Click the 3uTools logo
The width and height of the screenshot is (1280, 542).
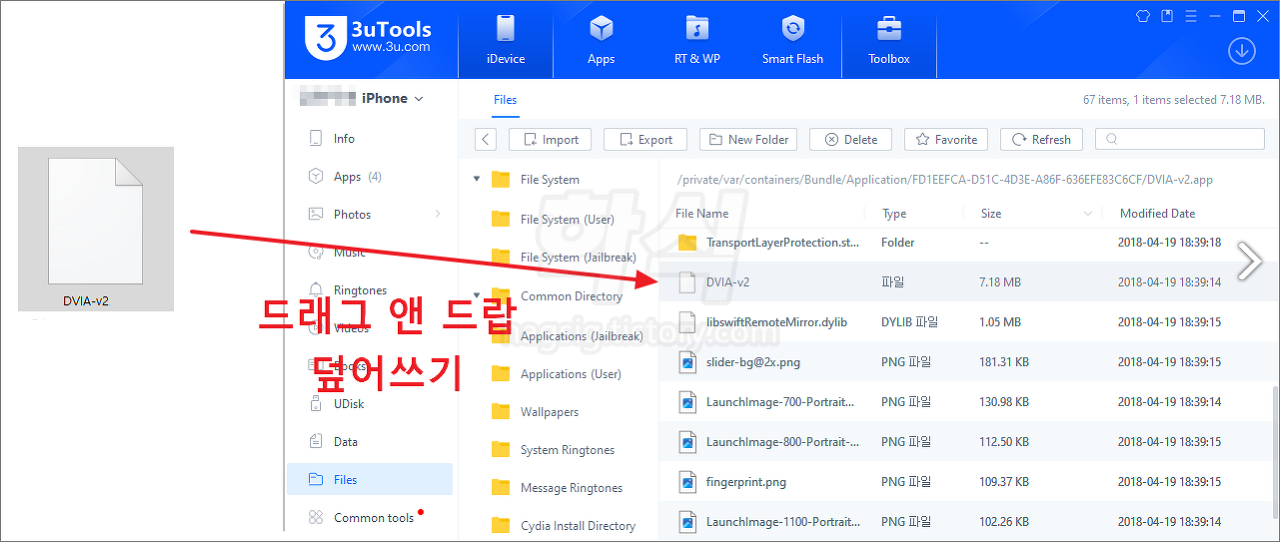368,38
